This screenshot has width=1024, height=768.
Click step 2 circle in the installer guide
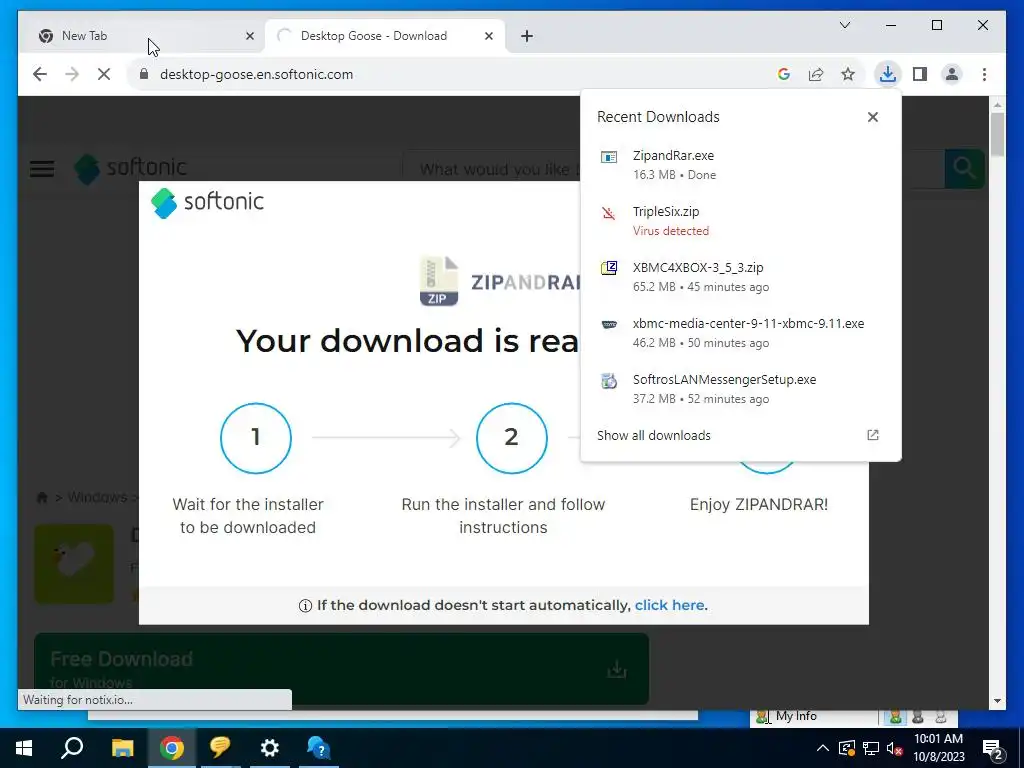(511, 438)
